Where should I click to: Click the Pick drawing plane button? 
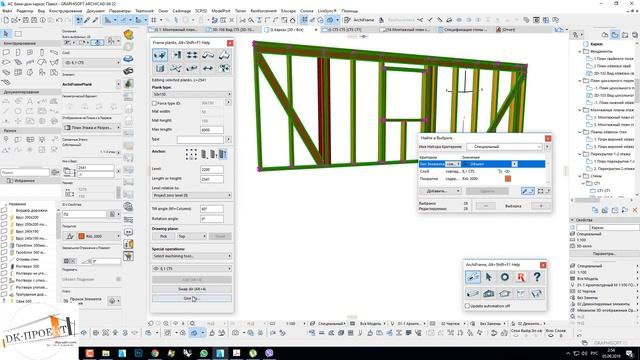pos(163,236)
